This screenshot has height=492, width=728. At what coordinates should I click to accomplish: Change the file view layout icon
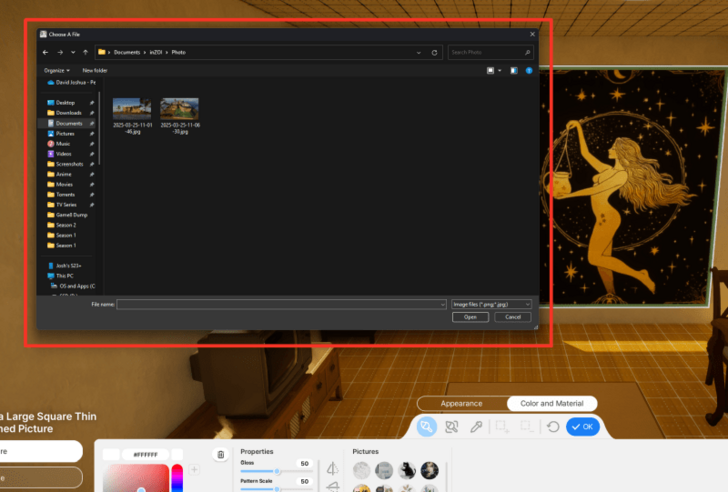[x=490, y=71]
